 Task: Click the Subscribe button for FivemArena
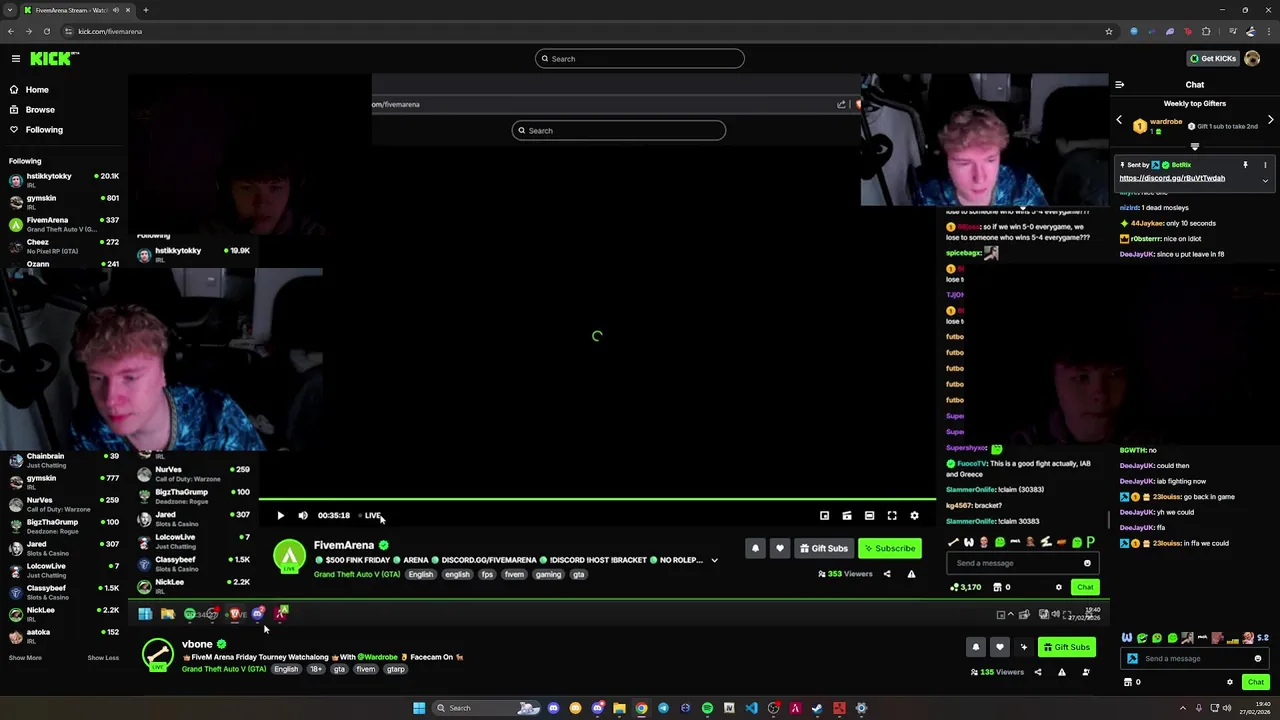pyautogui.click(x=889, y=549)
